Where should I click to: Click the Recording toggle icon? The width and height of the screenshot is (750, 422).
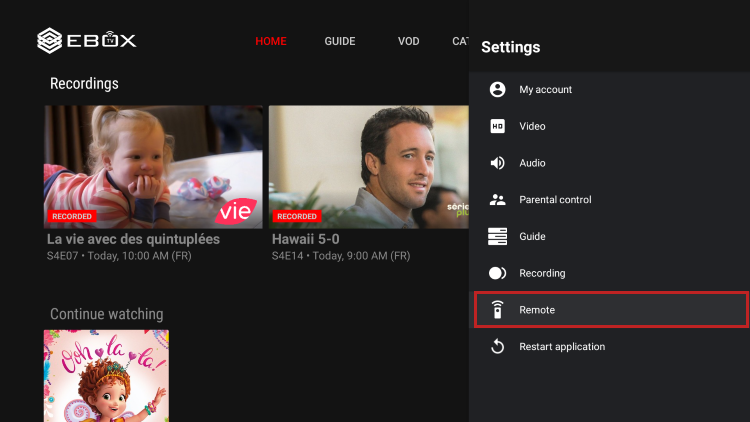[x=497, y=273]
